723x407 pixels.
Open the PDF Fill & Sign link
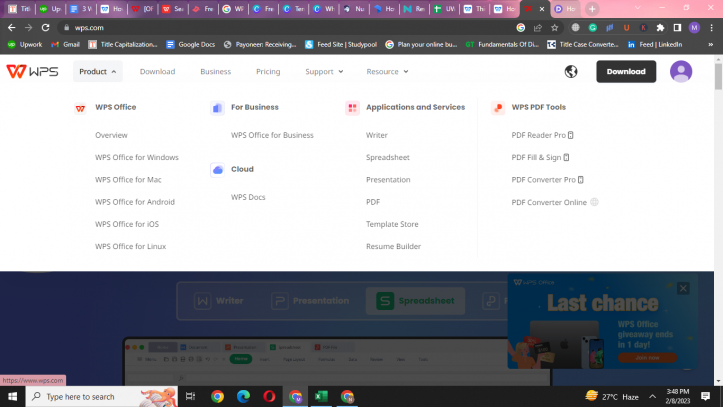540,157
